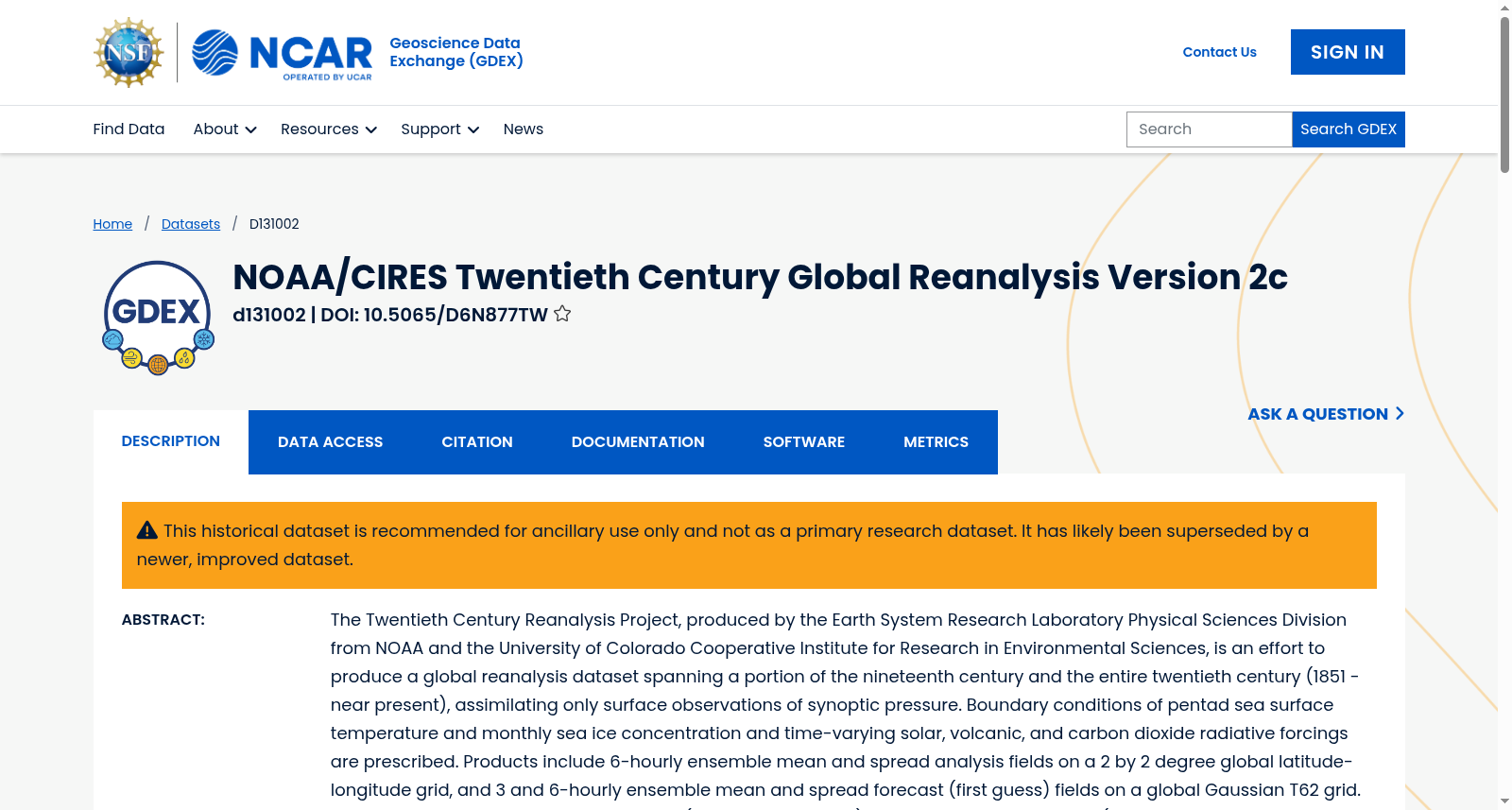This screenshot has width=1512, height=810.
Task: Click the dataset title heading
Action: click(x=760, y=277)
